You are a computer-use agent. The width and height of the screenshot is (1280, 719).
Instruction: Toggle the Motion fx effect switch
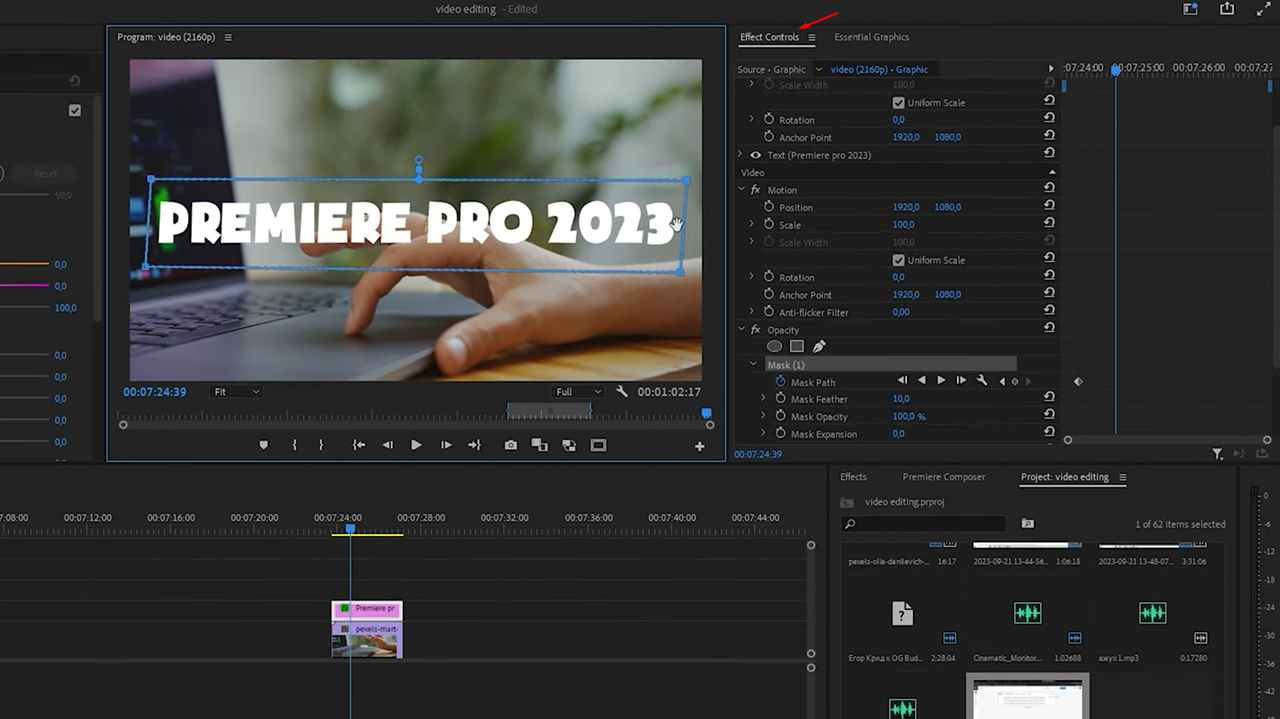756,190
